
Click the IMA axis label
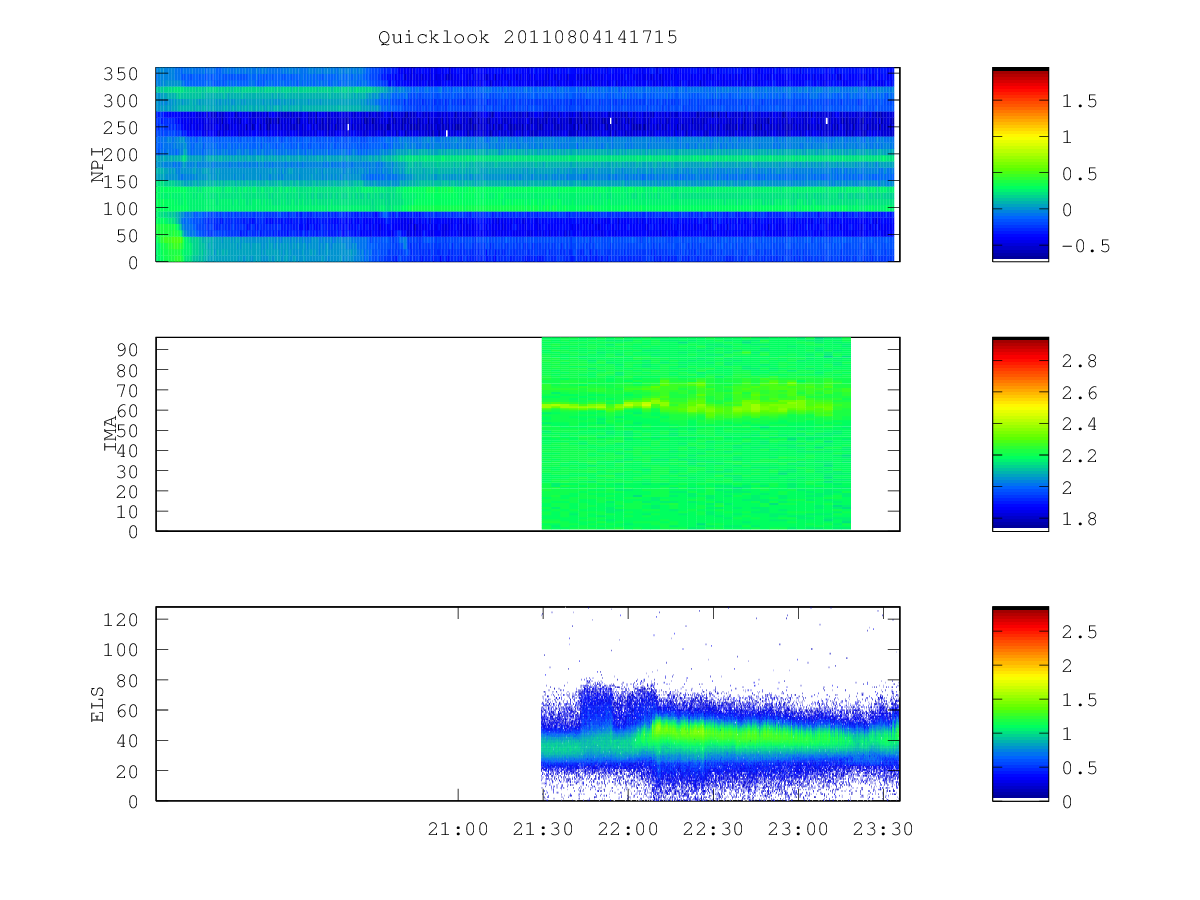(x=110, y=433)
